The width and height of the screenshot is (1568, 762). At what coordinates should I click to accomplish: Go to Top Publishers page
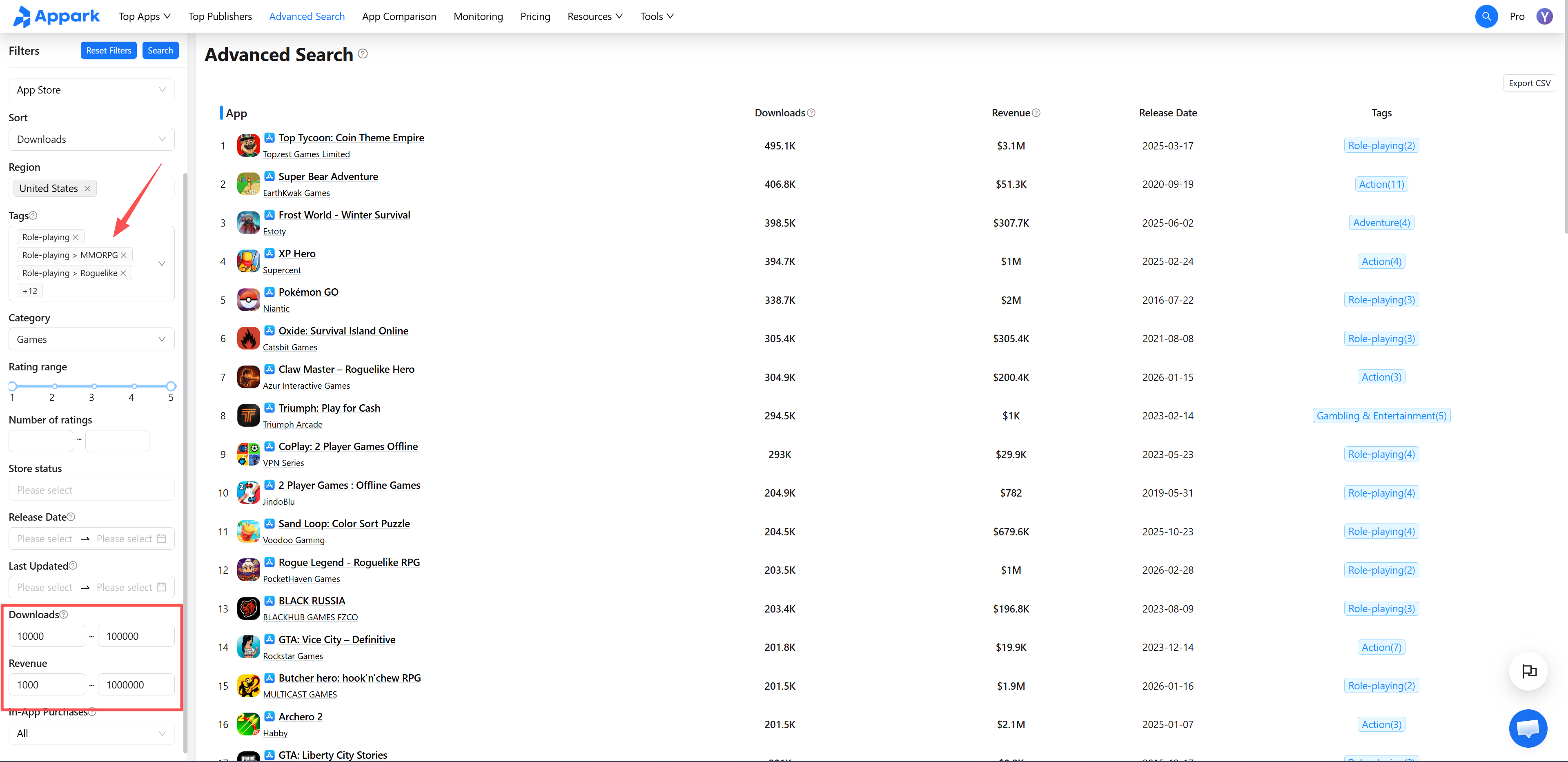220,16
